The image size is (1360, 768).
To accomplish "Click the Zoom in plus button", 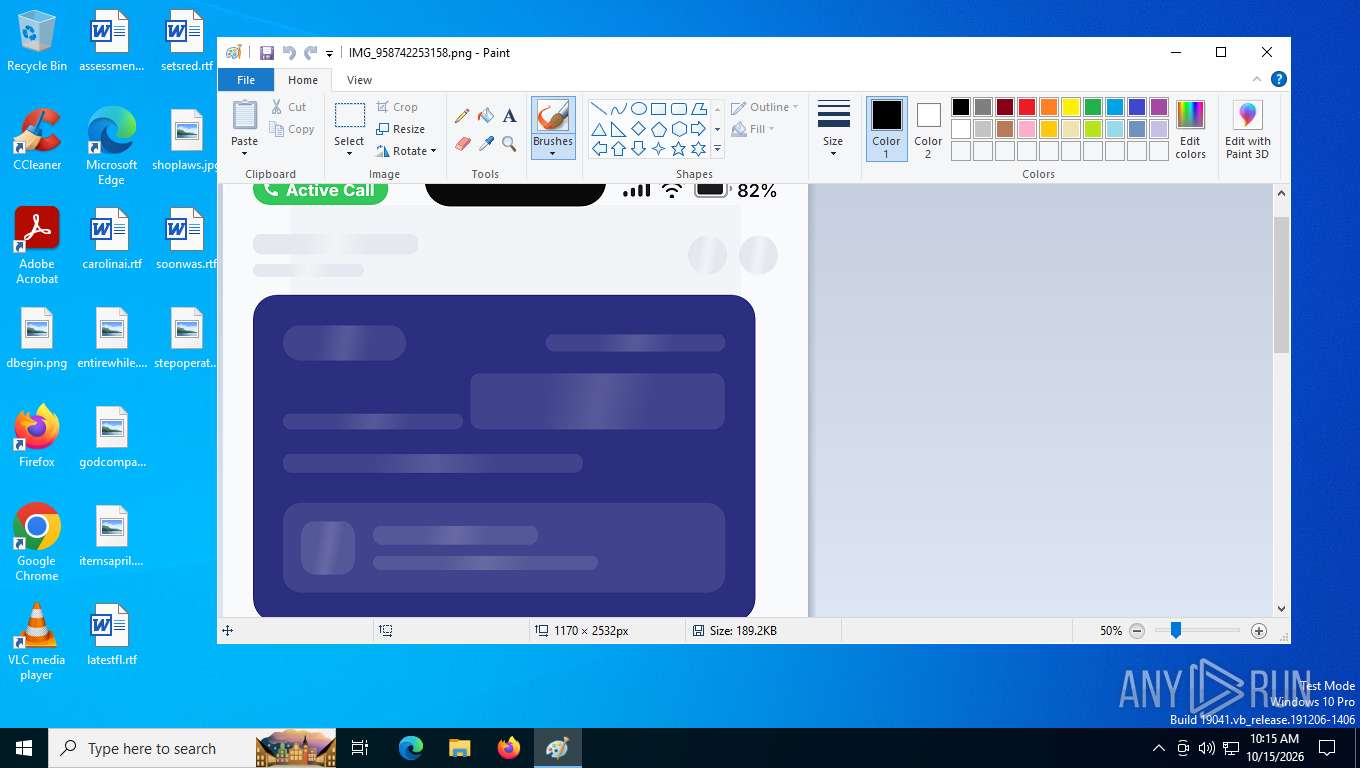I will coord(1259,631).
